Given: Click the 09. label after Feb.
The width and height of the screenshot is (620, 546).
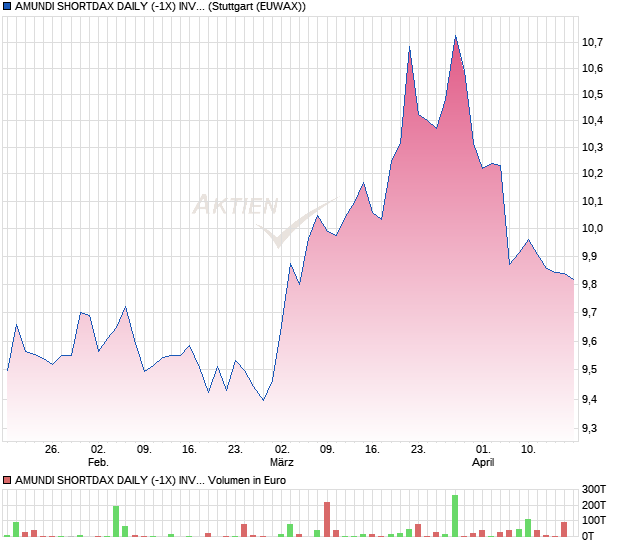Looking at the screenshot, I should click(144, 450).
